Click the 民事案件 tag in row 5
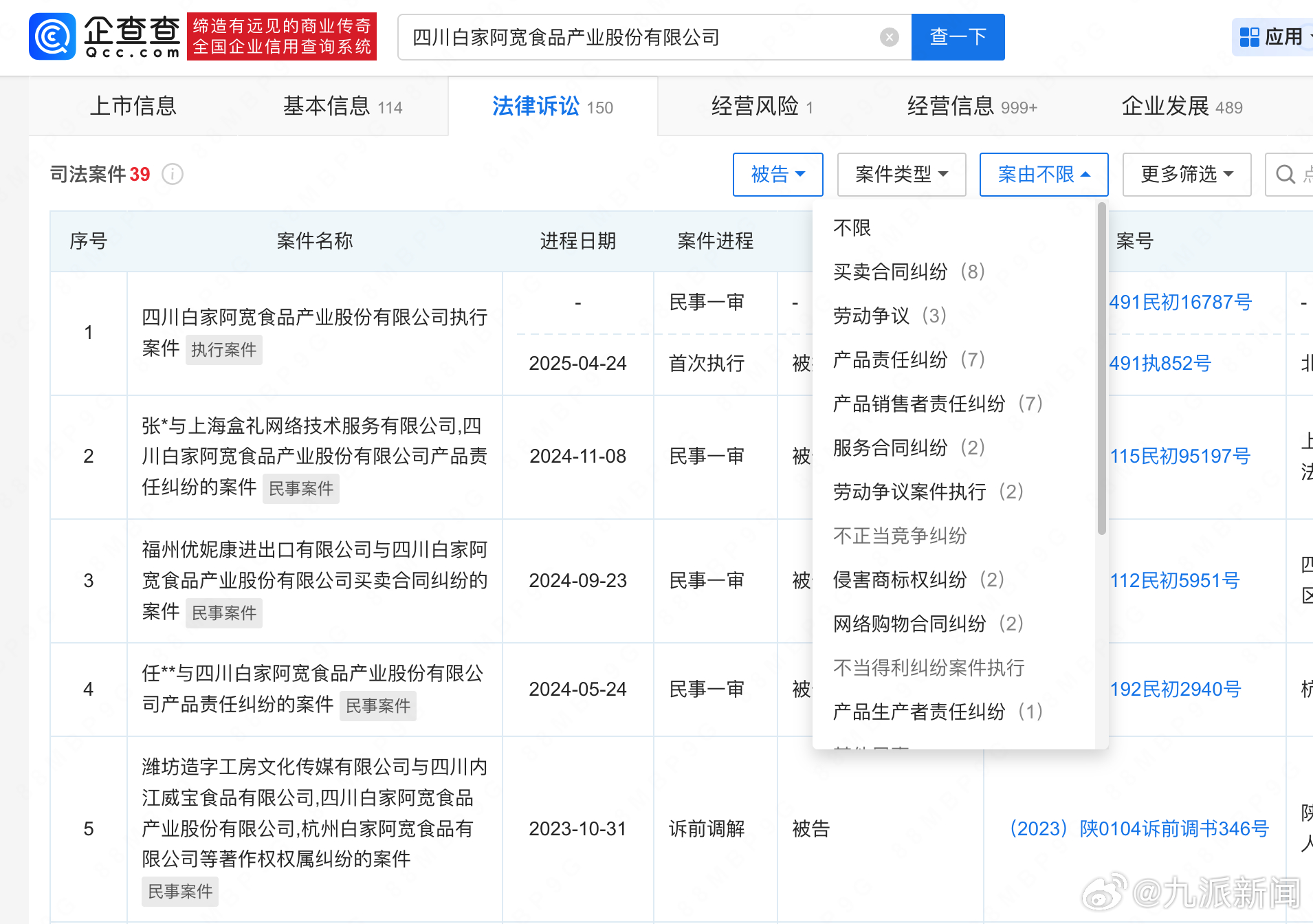 (180, 892)
